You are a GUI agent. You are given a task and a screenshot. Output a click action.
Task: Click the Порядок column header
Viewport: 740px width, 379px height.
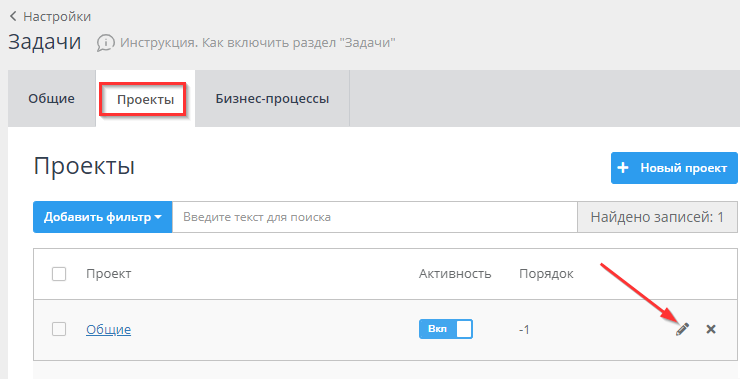pyautogui.click(x=546, y=274)
